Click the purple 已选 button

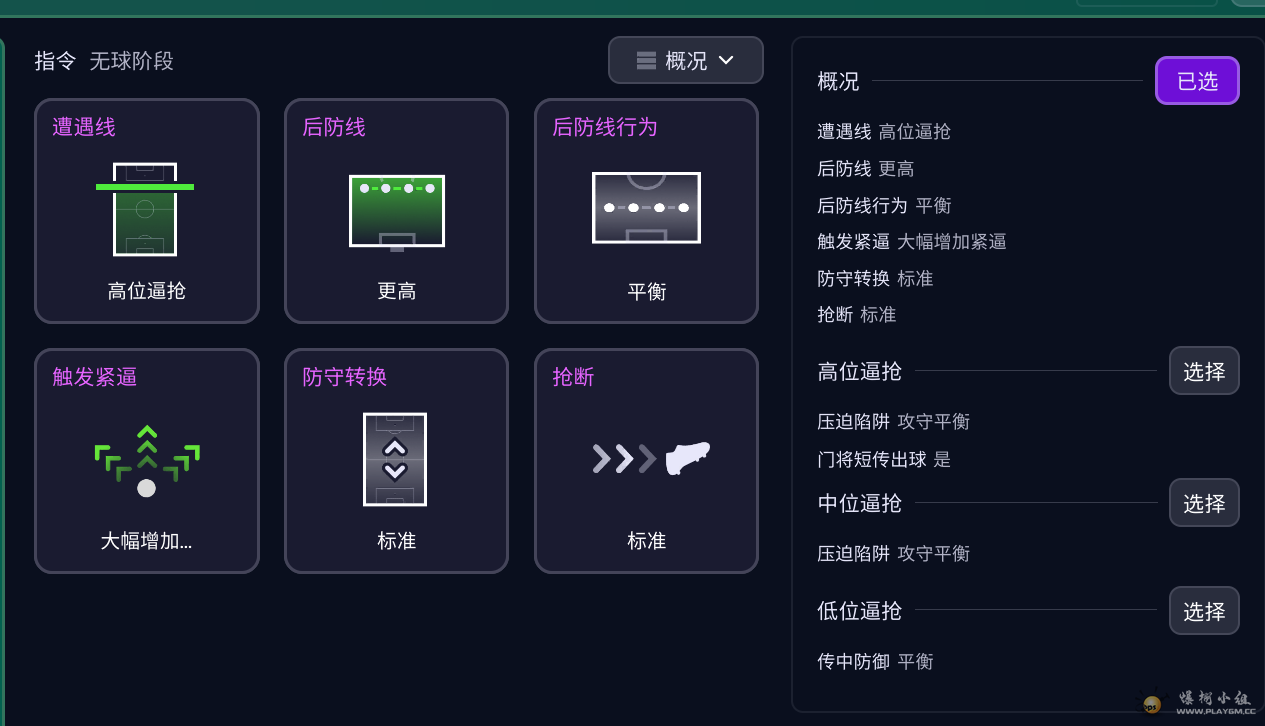tap(1197, 80)
